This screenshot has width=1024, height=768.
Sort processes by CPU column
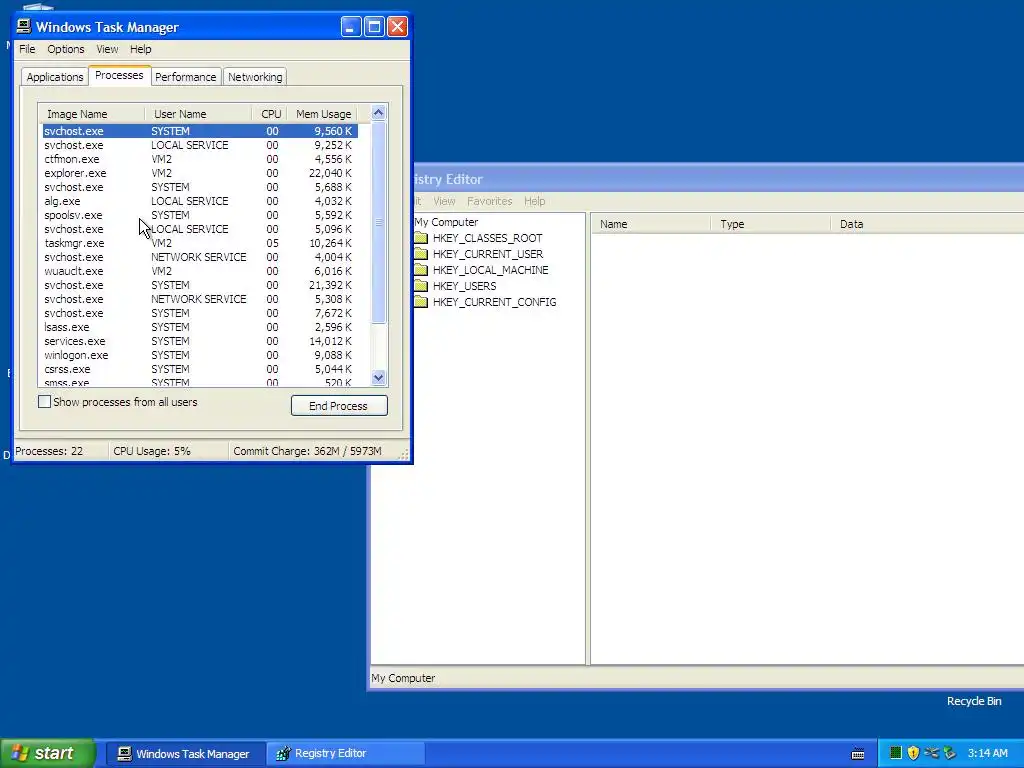(x=270, y=114)
